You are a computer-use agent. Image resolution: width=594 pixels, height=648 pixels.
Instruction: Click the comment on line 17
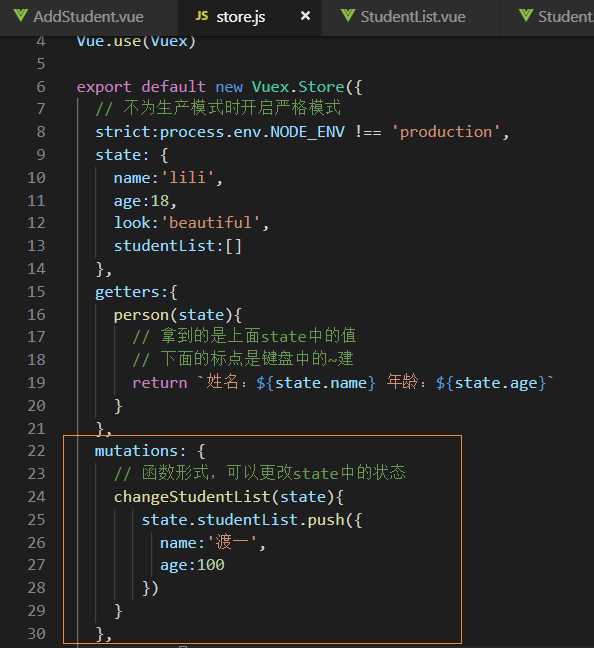pos(244,336)
